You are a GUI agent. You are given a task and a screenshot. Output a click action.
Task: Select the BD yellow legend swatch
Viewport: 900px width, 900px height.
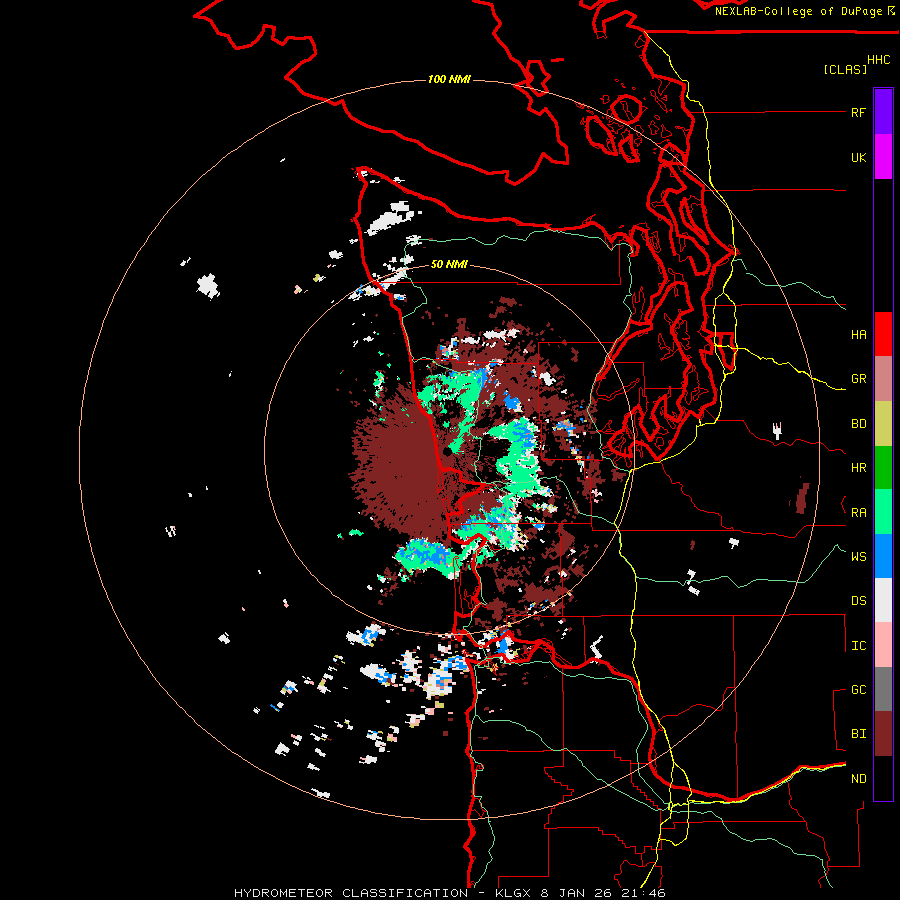[x=883, y=424]
